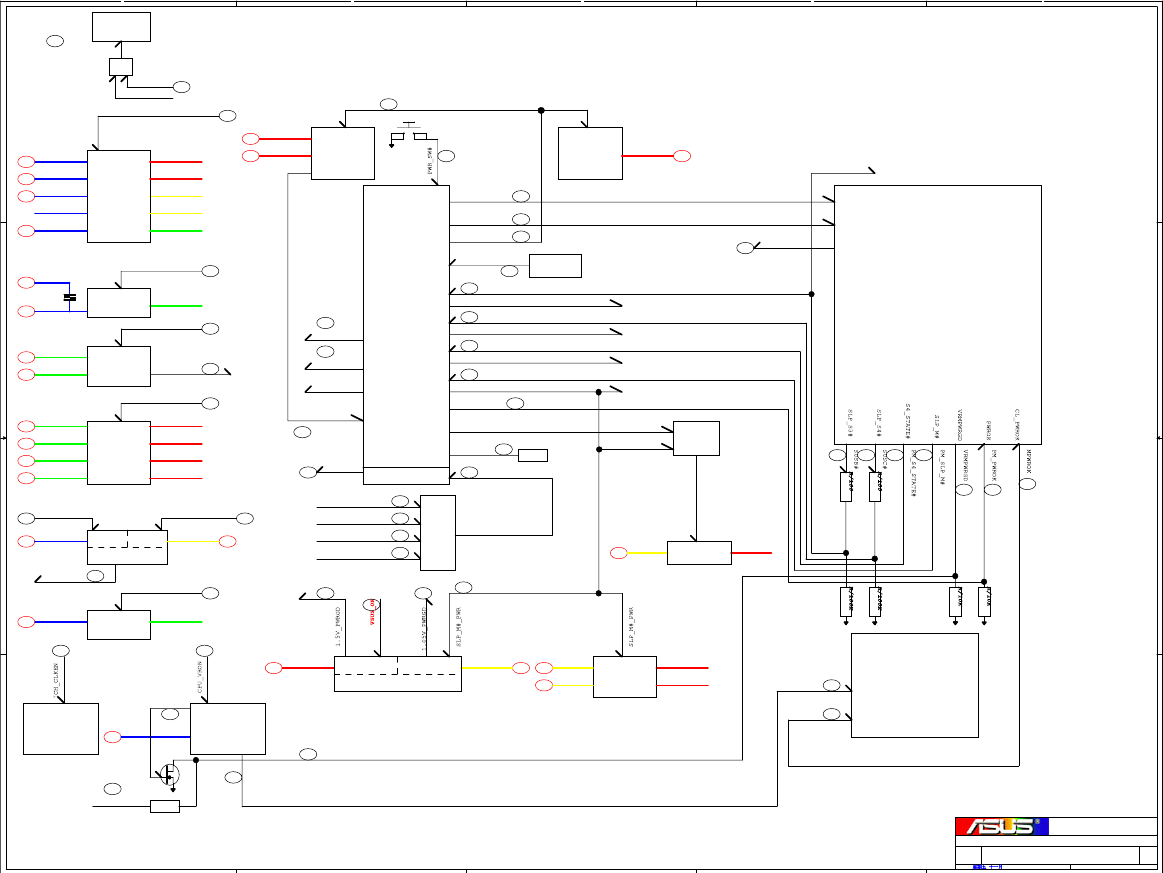The width and height of the screenshot is (1163, 873).
Task: Click the CPU_VRON signal label
Action: (x=200, y=678)
